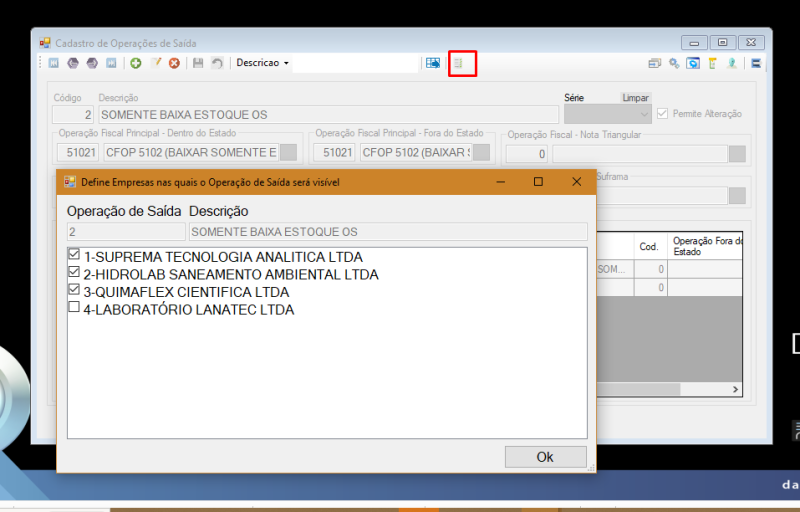Click Nota Triangular code field 0
The width and height of the screenshot is (800, 512).
coord(527,154)
